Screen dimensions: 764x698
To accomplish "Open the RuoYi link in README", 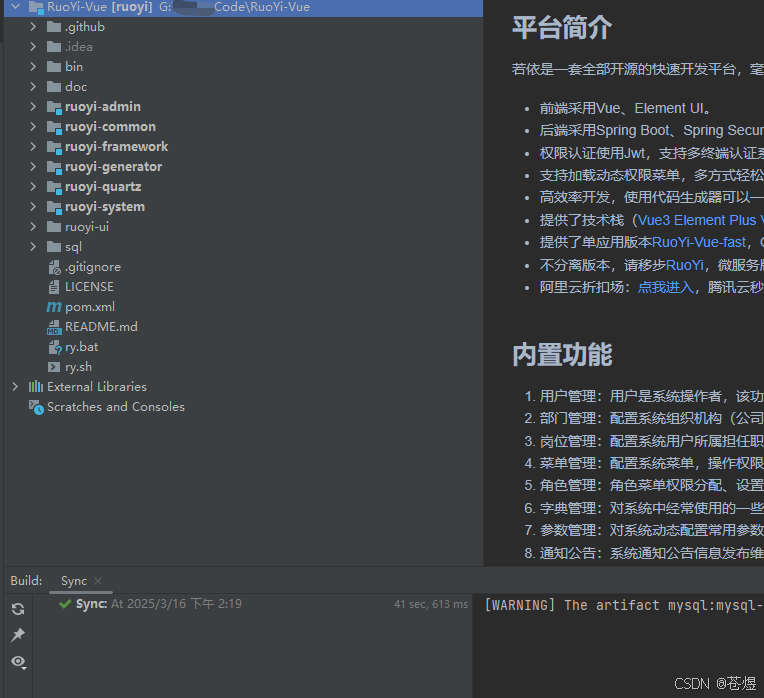I will point(685,265).
